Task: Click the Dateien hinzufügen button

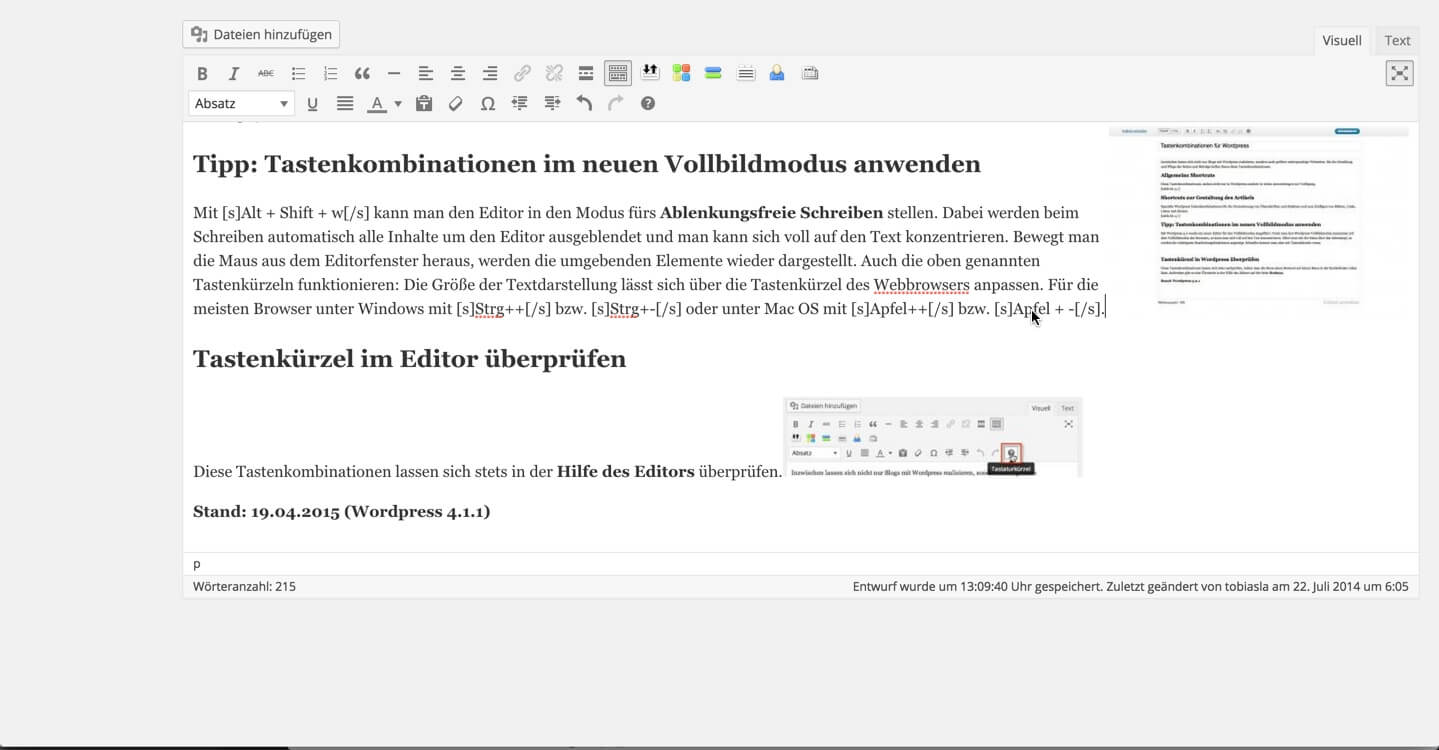Action: click(261, 34)
